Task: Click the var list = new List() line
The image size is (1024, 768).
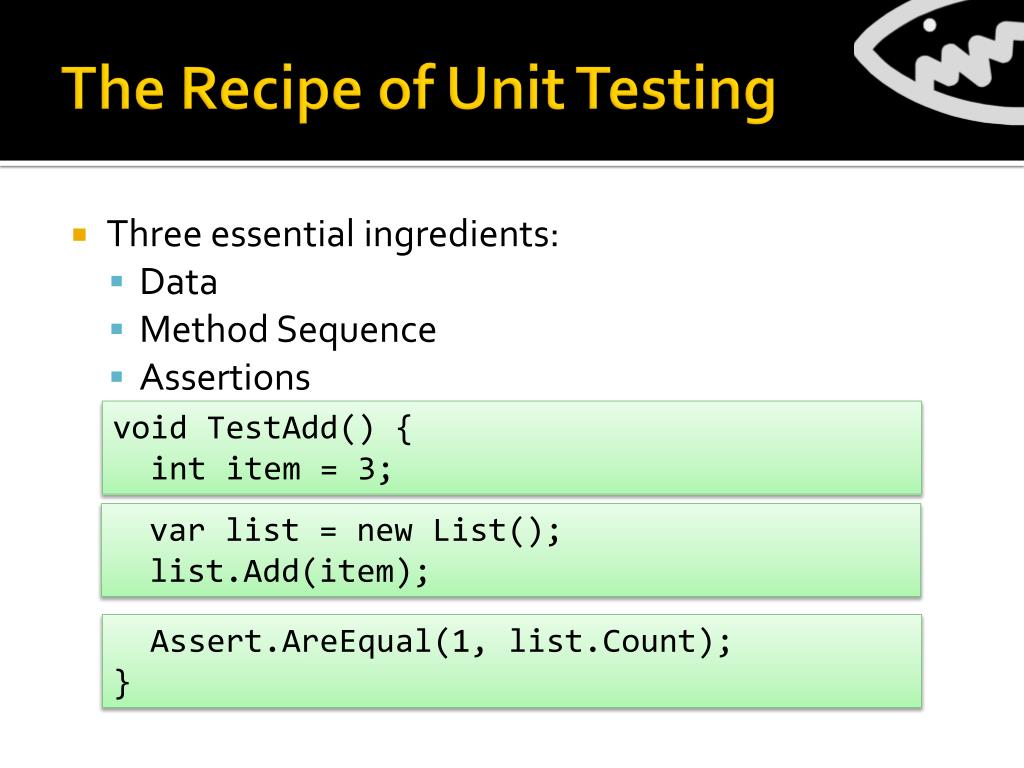Action: pyautogui.click(x=355, y=530)
